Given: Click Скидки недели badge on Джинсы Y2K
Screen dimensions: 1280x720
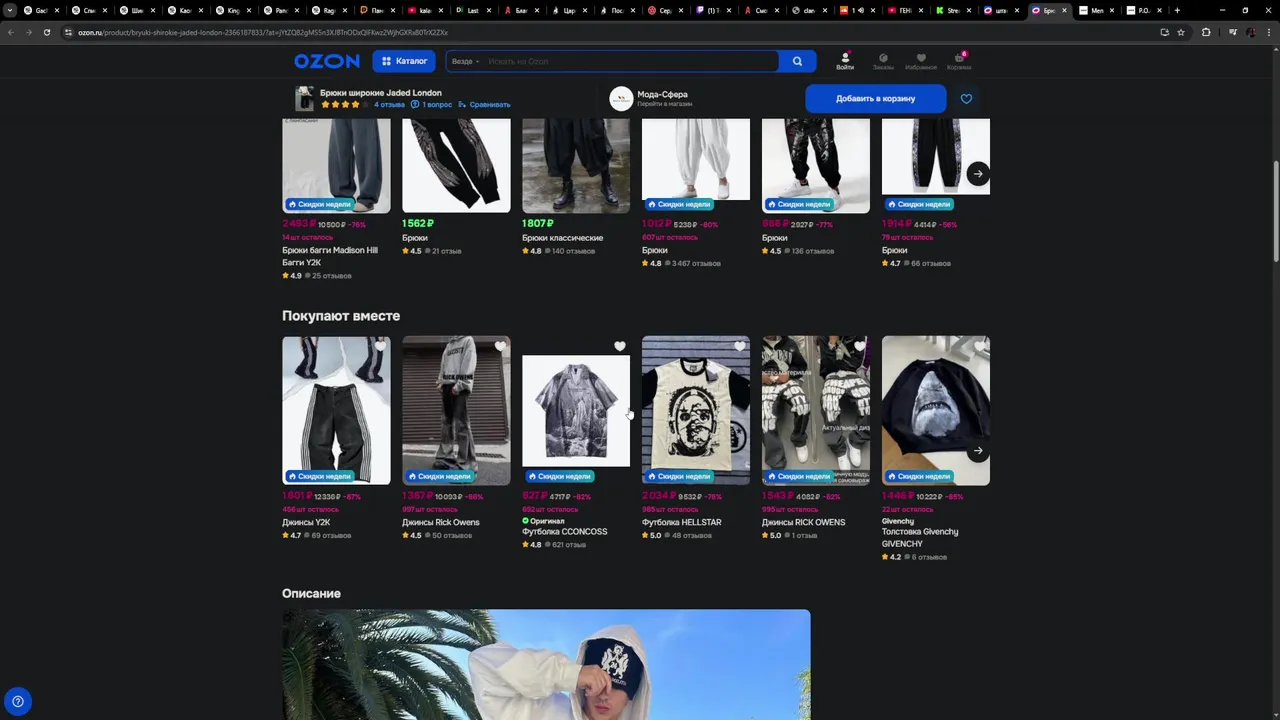Looking at the screenshot, I should [x=320, y=476].
